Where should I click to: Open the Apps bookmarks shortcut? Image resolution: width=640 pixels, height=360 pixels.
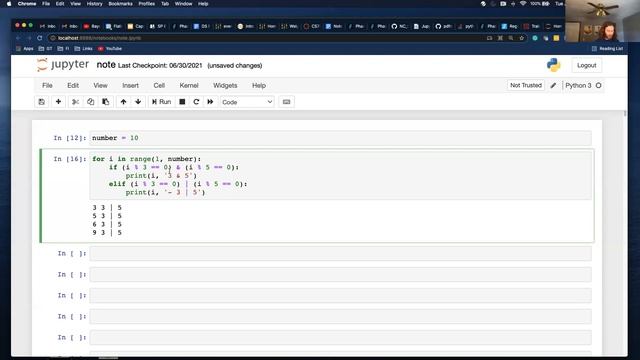(x=24, y=49)
